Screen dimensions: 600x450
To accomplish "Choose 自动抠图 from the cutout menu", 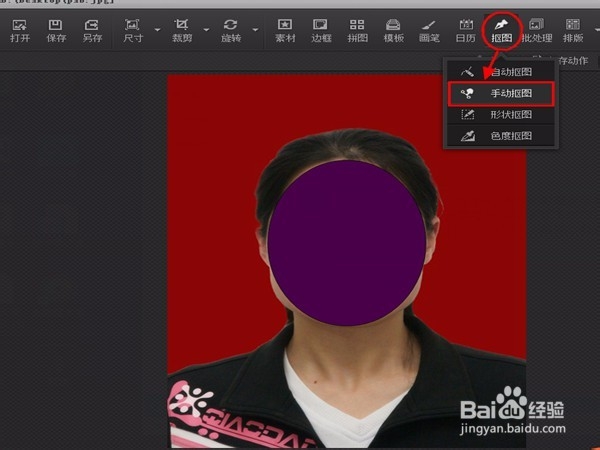I will (501, 72).
